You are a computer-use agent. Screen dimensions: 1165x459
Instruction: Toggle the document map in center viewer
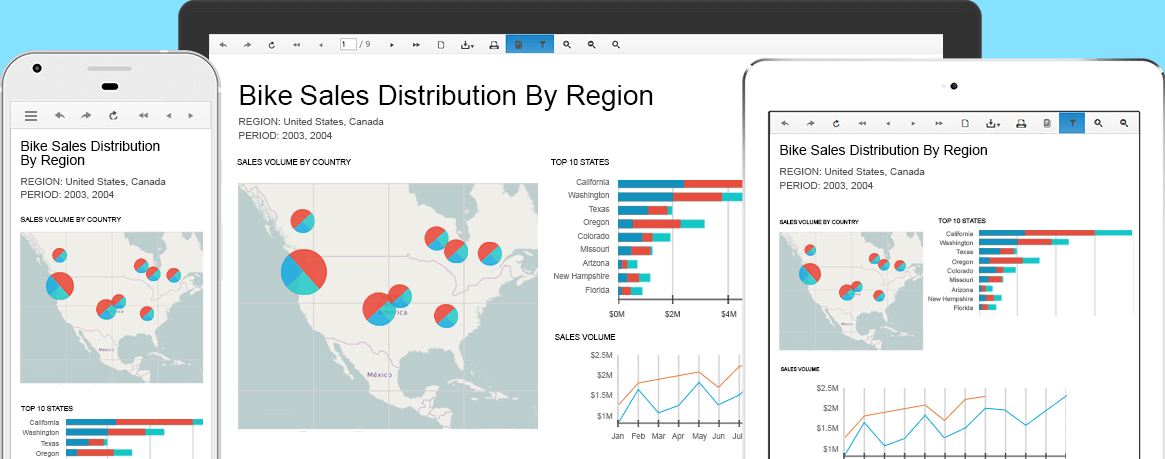(x=518, y=45)
